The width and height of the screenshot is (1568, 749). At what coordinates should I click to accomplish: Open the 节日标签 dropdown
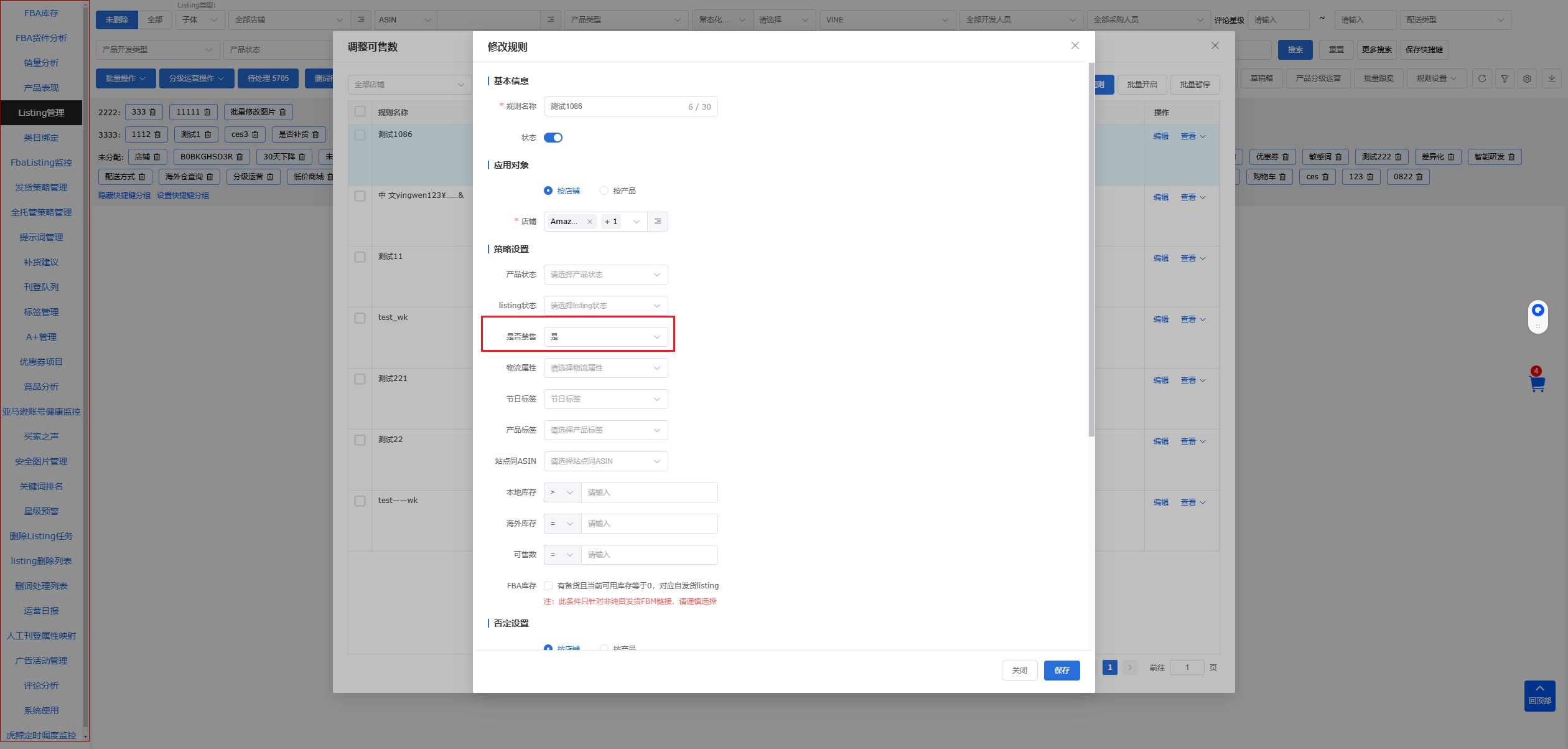click(x=605, y=399)
